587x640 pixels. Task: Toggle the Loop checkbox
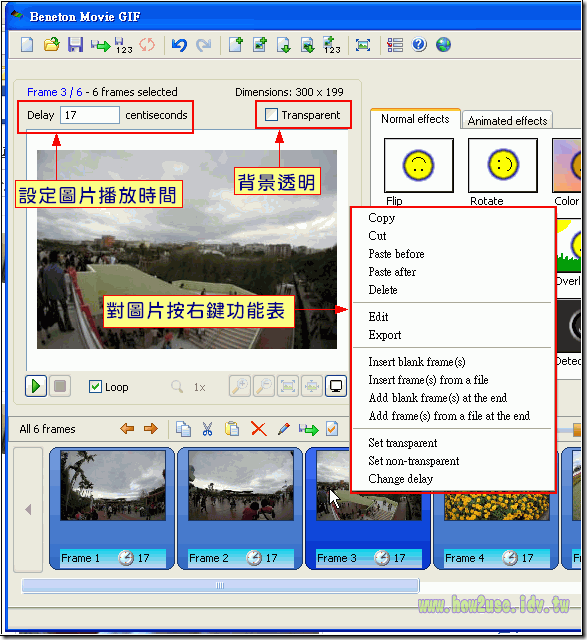pyautogui.click(x=95, y=387)
